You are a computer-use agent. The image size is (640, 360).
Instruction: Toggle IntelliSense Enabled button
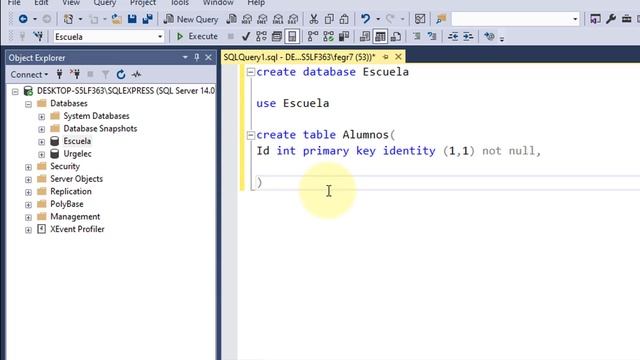tap(292, 37)
